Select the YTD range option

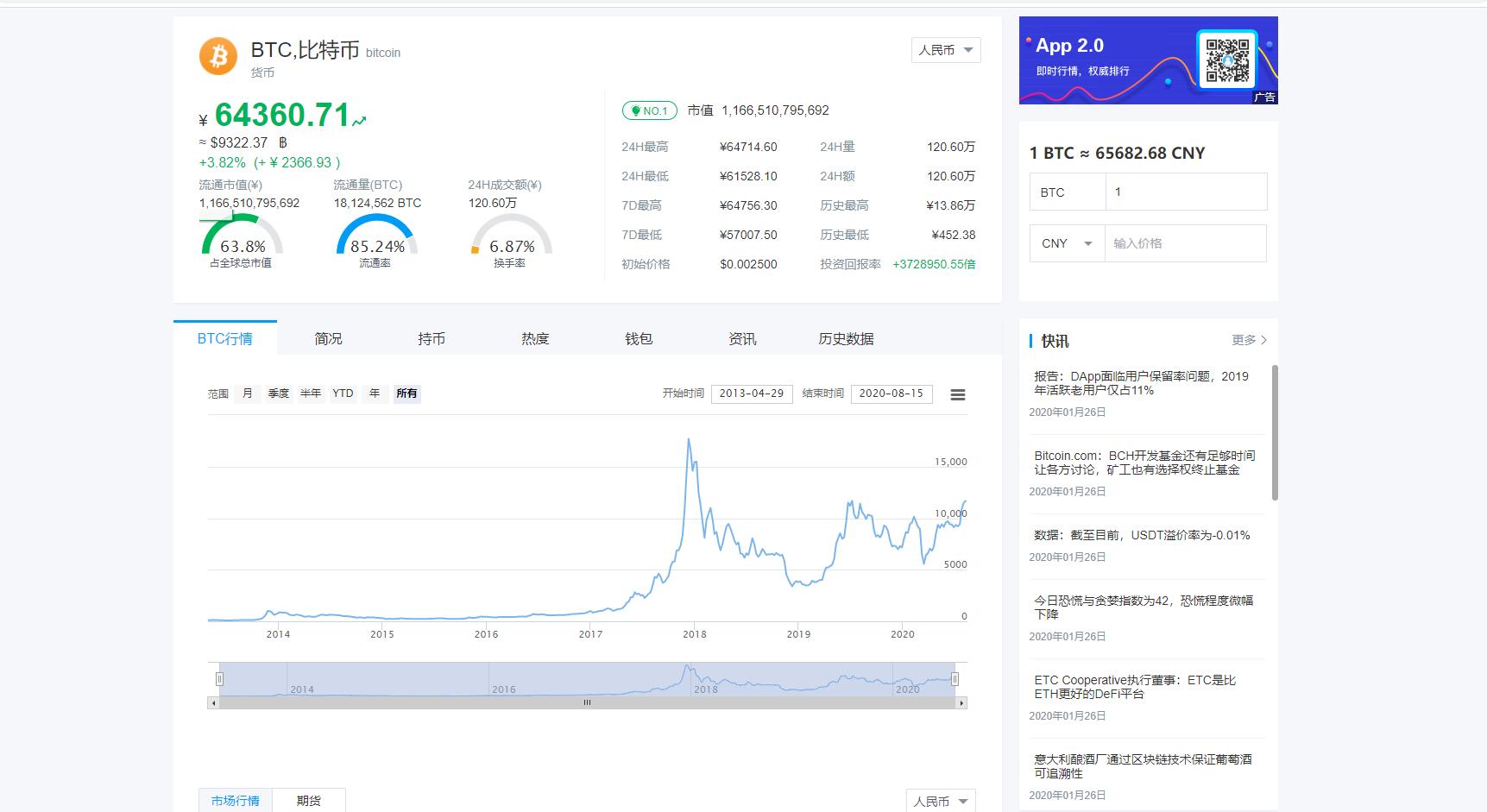pos(343,393)
